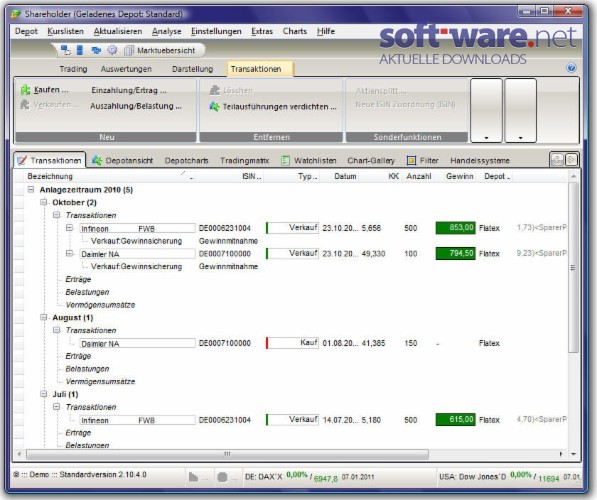Viewport: 597px width, 500px height.
Task: Click Vermögensumsätze under Oktober
Action: (x=100, y=305)
